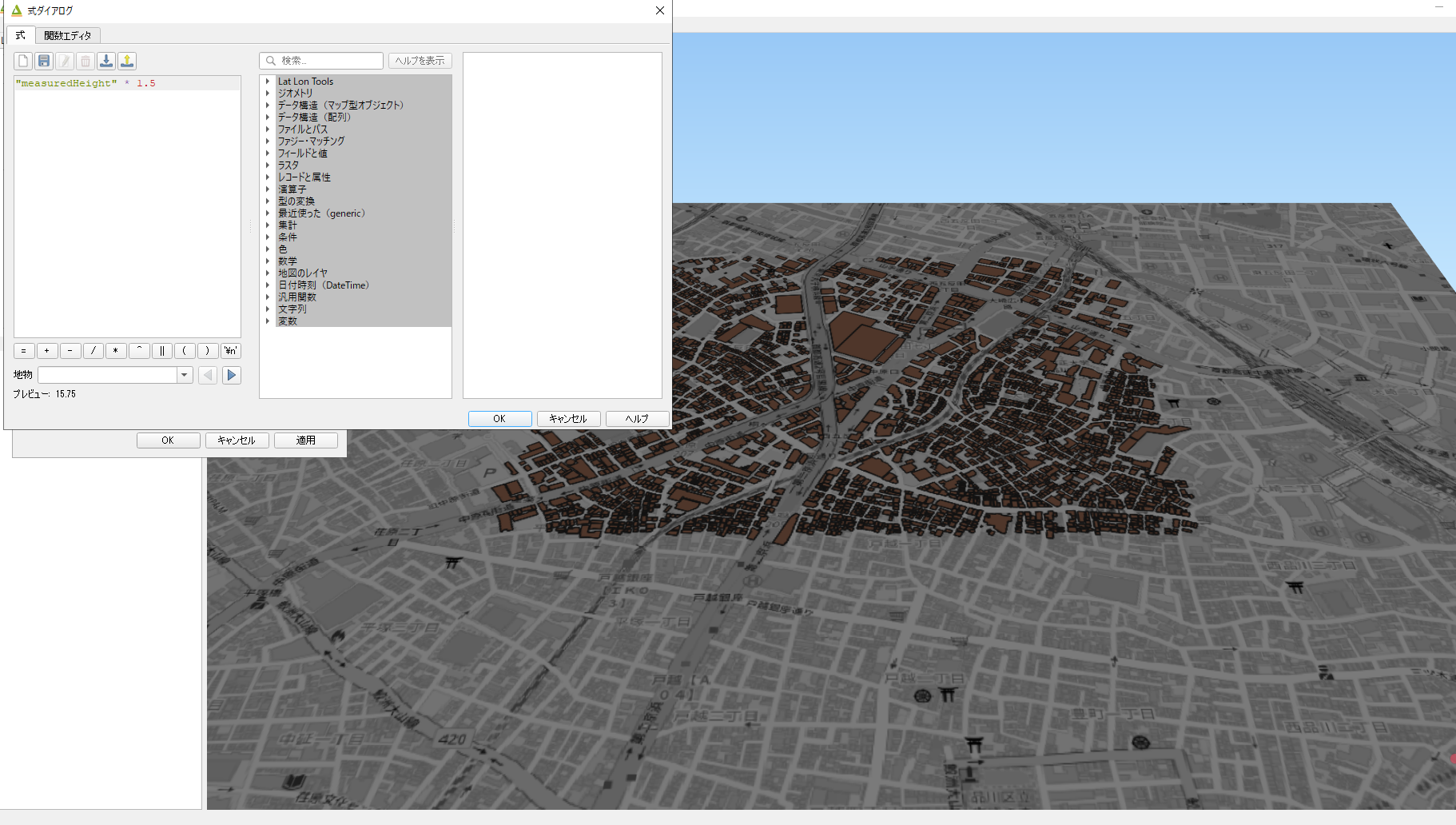Insert the newline '¥n' operator
1456x825 pixels.
[x=231, y=351]
